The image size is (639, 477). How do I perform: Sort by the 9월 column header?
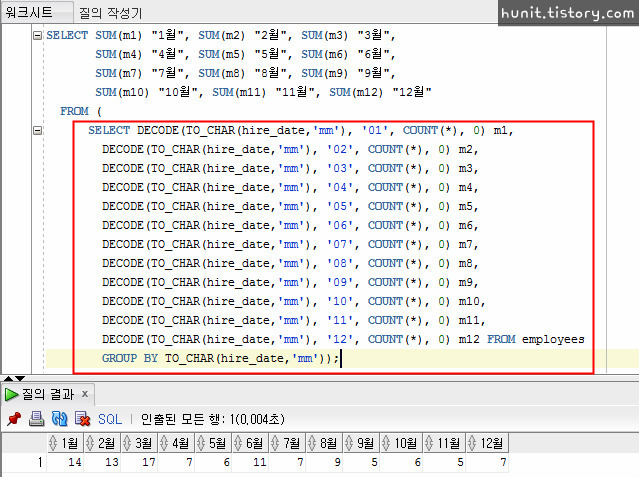361,443
